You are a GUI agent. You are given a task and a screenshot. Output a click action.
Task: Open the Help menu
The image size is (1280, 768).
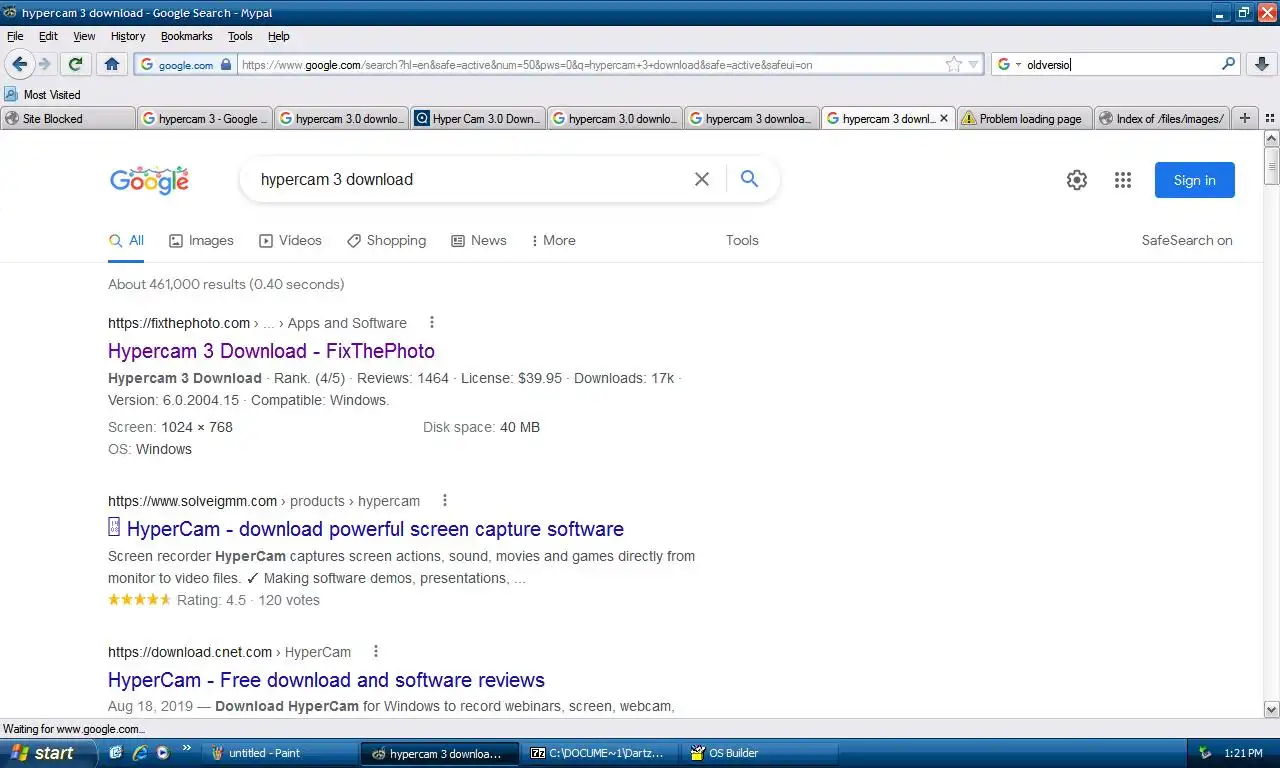[x=279, y=36]
